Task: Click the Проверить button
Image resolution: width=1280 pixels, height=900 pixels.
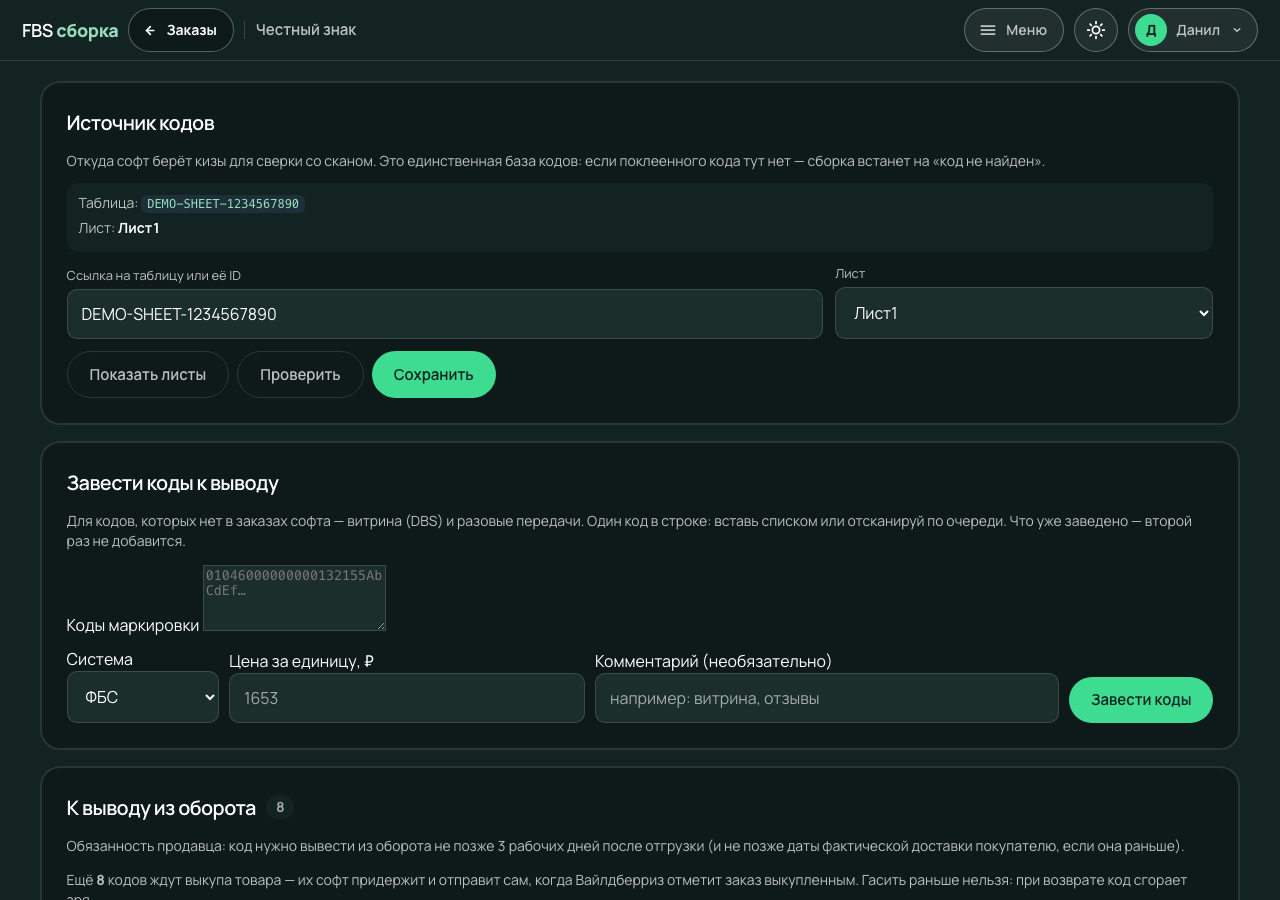Action: tap(300, 374)
